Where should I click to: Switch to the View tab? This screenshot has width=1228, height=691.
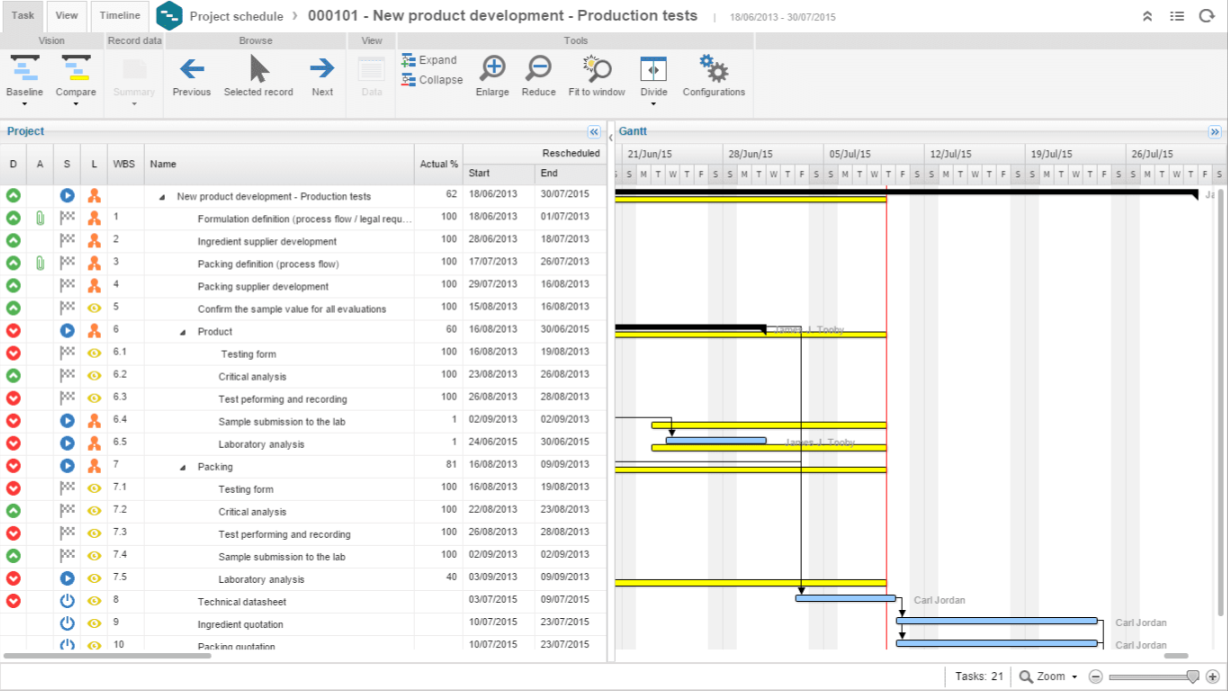click(67, 16)
